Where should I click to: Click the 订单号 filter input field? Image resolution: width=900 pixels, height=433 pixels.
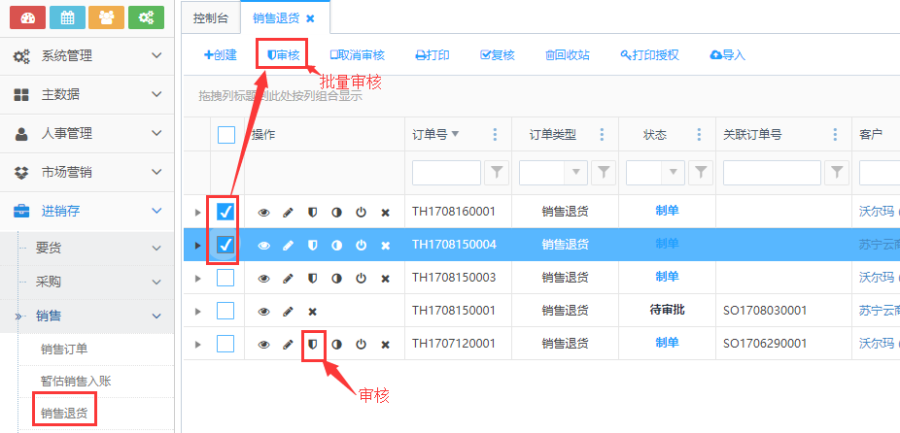click(x=446, y=173)
